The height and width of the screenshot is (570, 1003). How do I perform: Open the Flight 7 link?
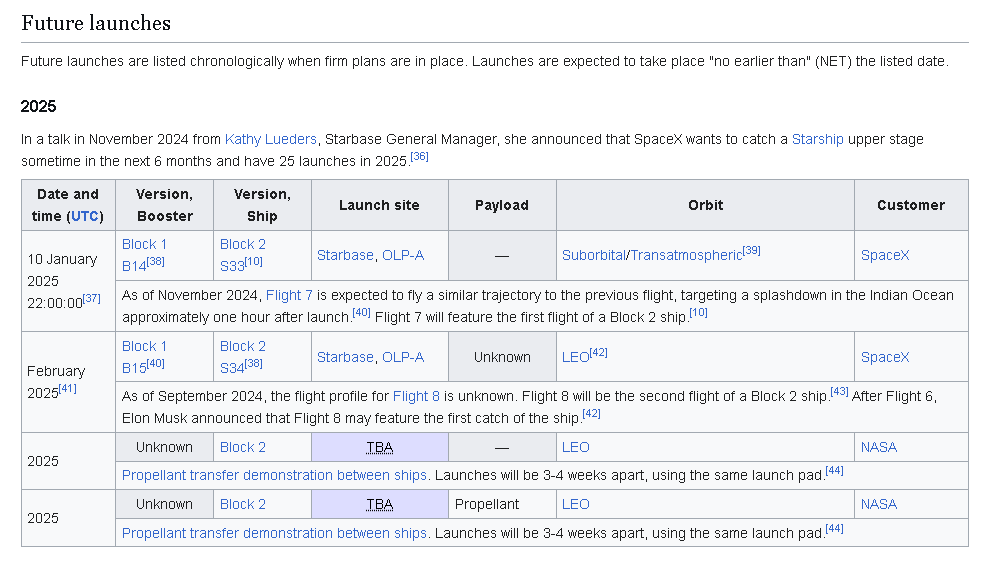coord(289,296)
